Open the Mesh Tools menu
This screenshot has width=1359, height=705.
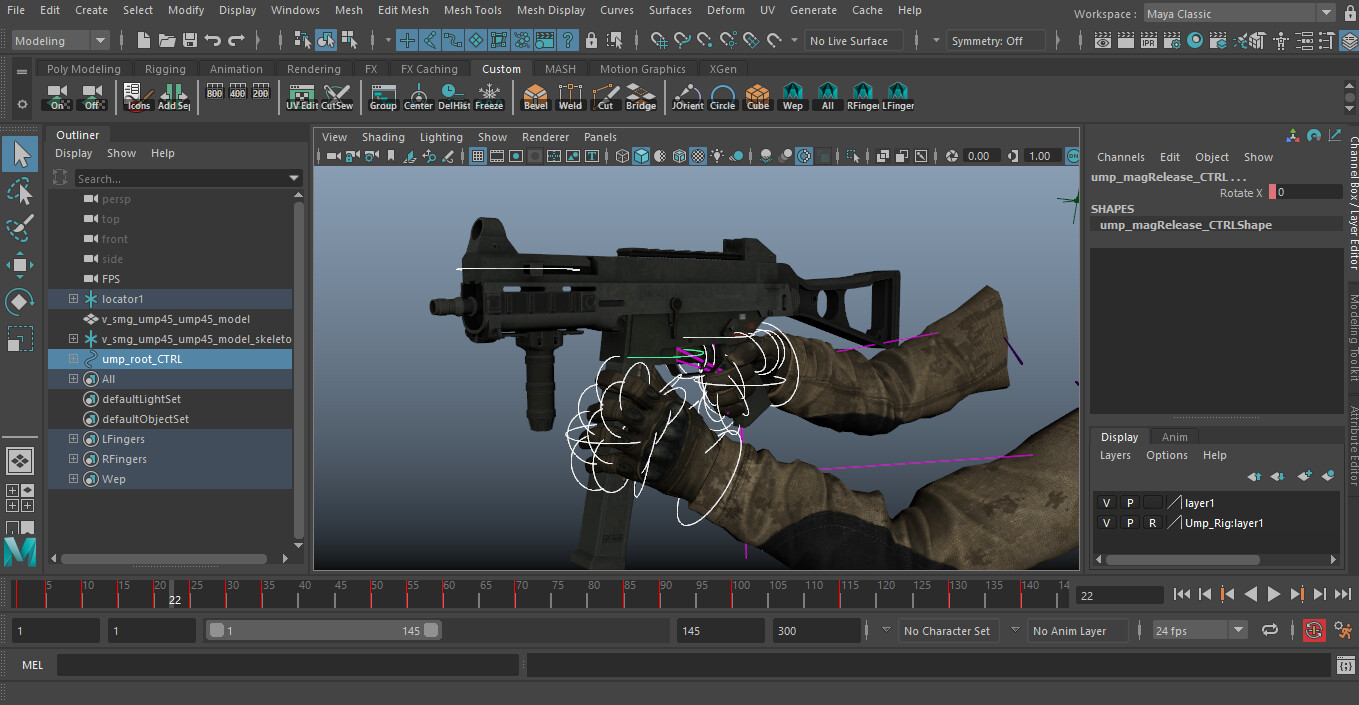(x=472, y=10)
